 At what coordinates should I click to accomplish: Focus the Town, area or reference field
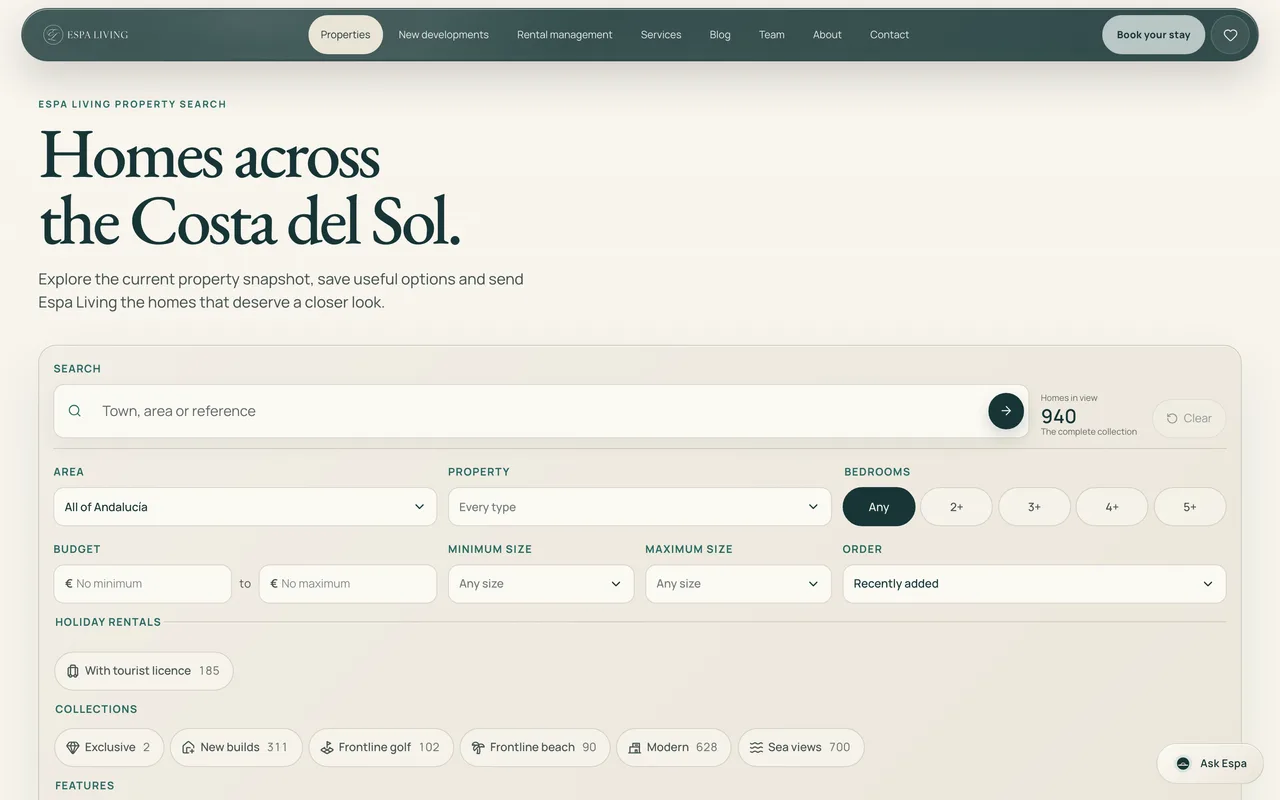(541, 411)
